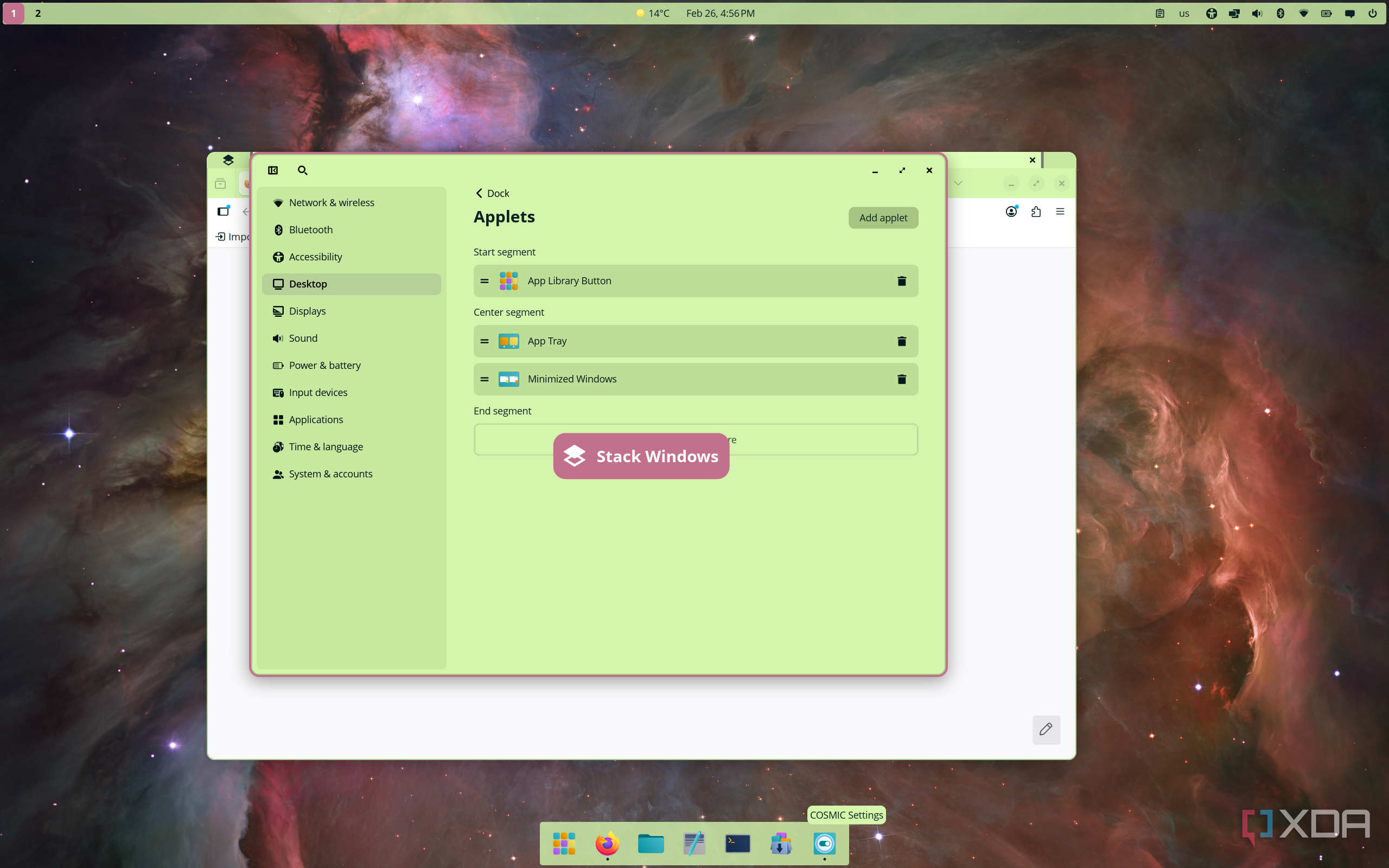Launch Firefox from the dock
This screenshot has height=868, width=1389.
pos(607,843)
